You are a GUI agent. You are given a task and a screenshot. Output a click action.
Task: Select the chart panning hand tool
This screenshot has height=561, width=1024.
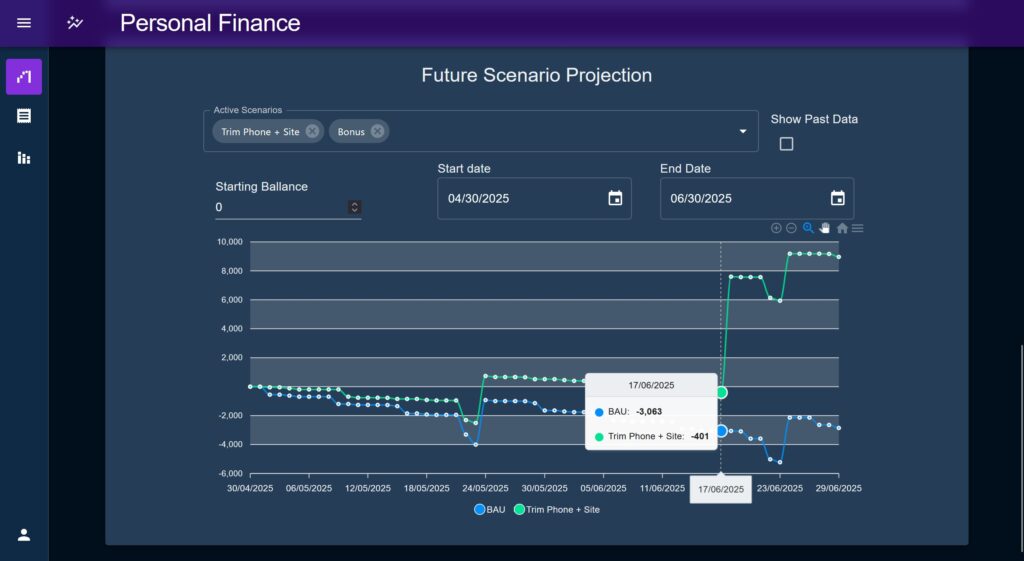point(825,228)
